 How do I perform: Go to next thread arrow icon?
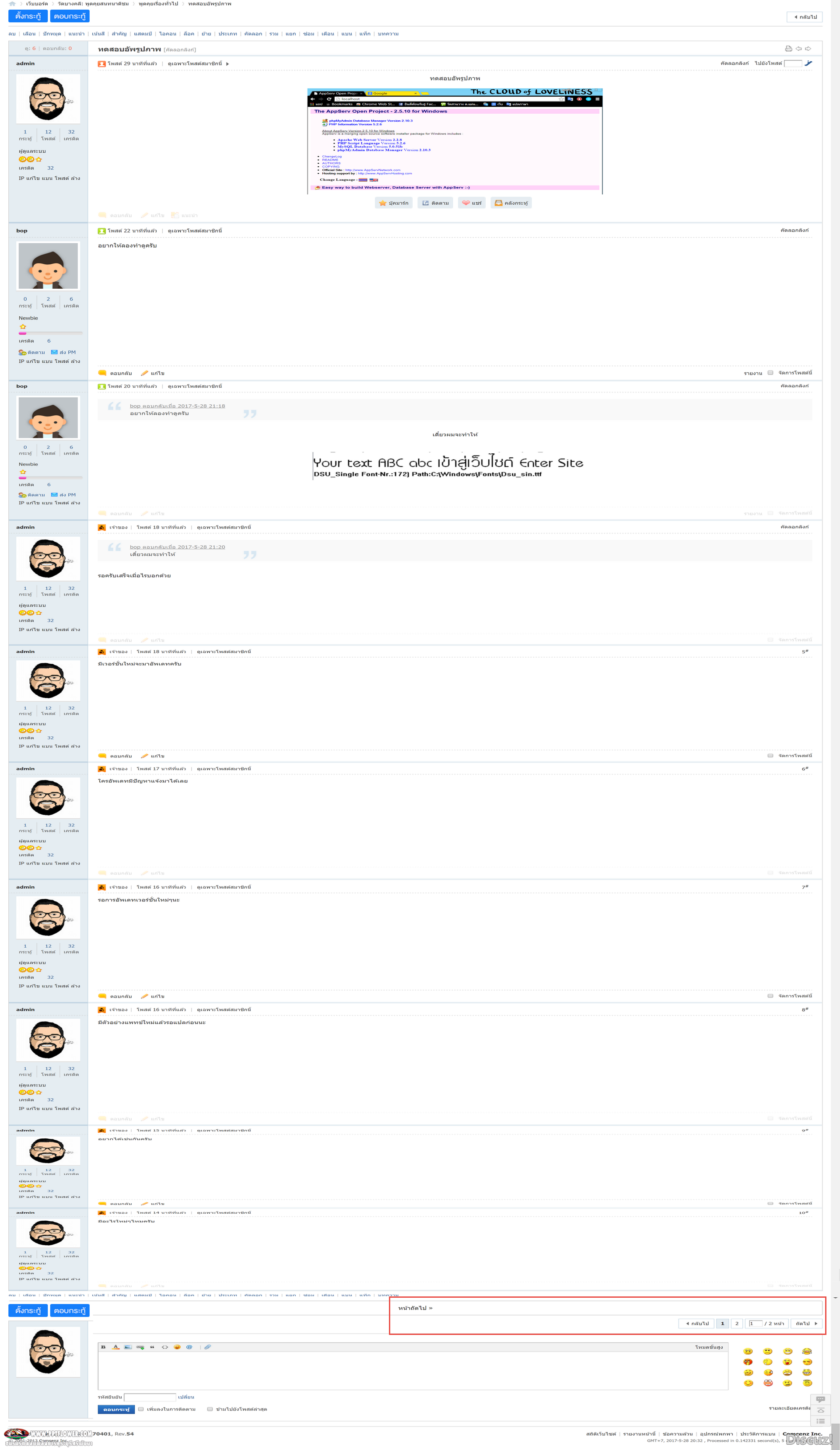808,49
